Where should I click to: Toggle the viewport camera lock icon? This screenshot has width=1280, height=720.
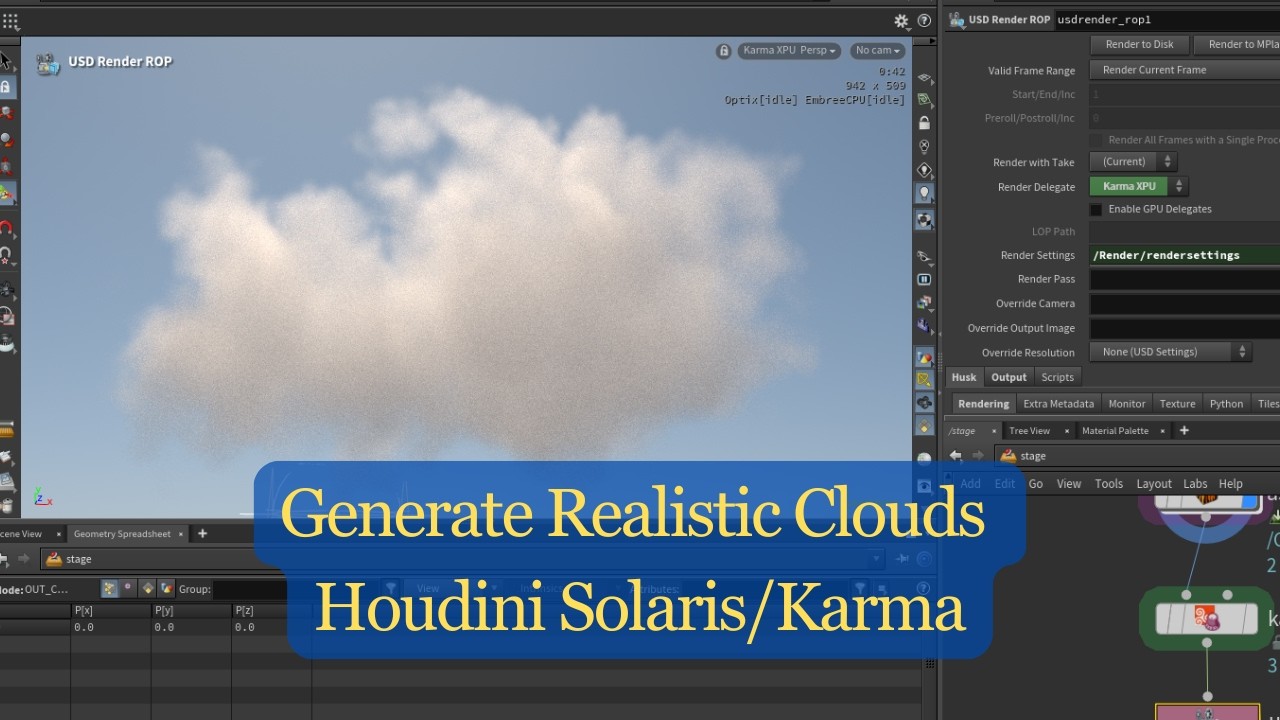[723, 51]
